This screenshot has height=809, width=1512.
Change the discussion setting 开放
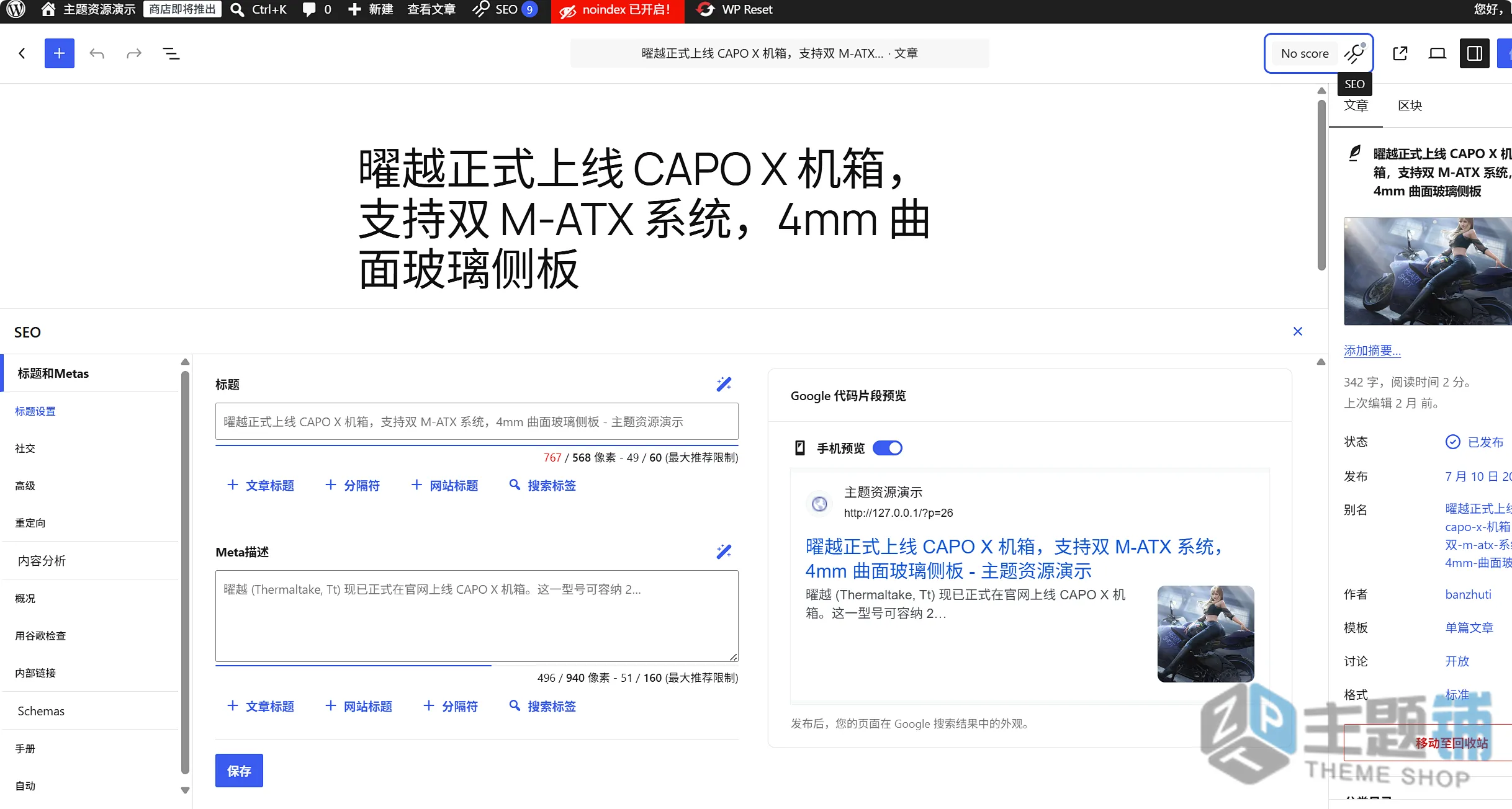tap(1457, 661)
